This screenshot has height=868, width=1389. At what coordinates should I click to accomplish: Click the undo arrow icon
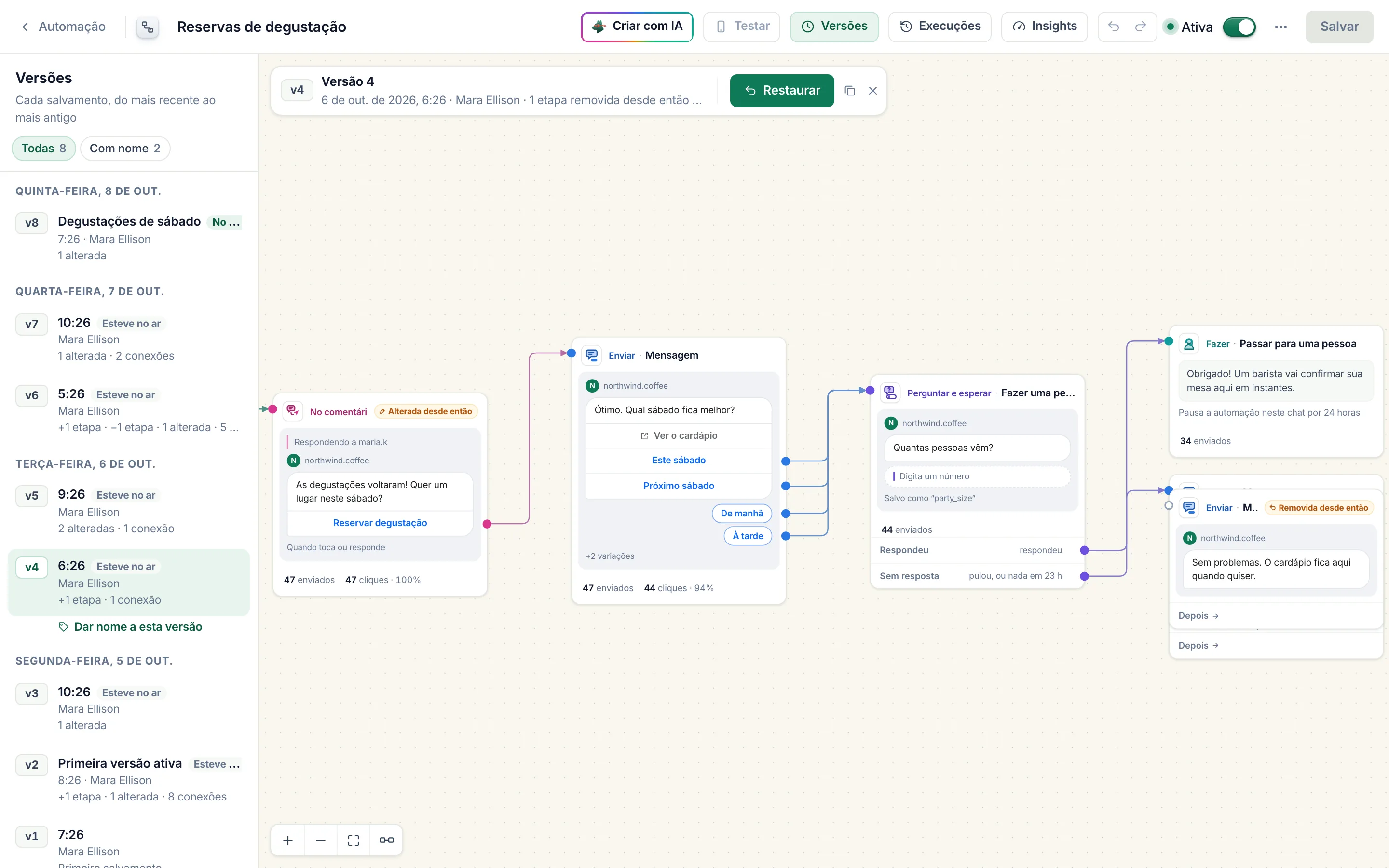point(1114,27)
